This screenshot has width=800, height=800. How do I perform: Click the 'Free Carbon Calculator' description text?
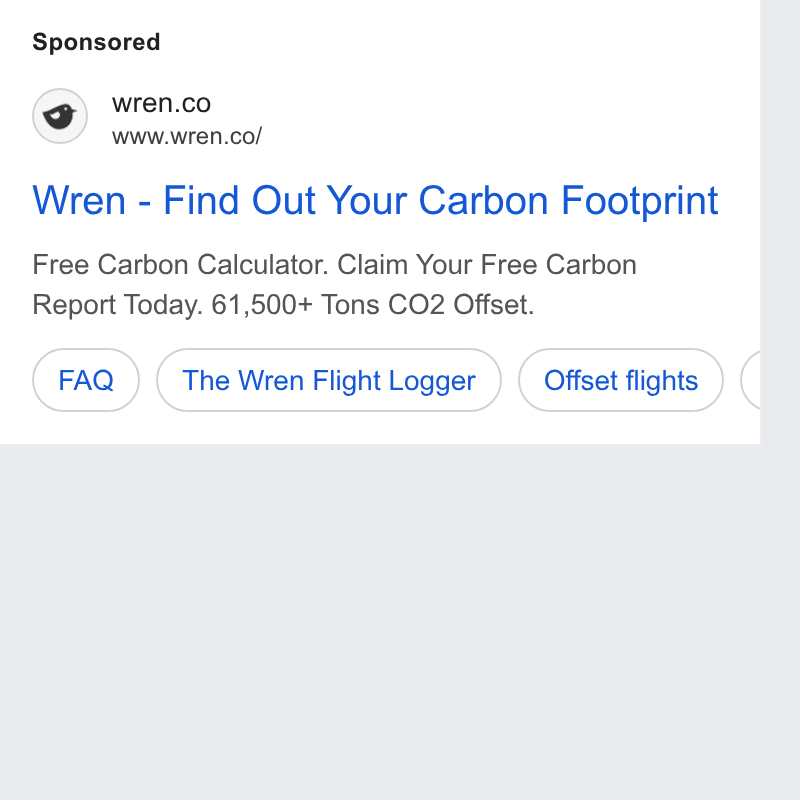[x=181, y=265]
